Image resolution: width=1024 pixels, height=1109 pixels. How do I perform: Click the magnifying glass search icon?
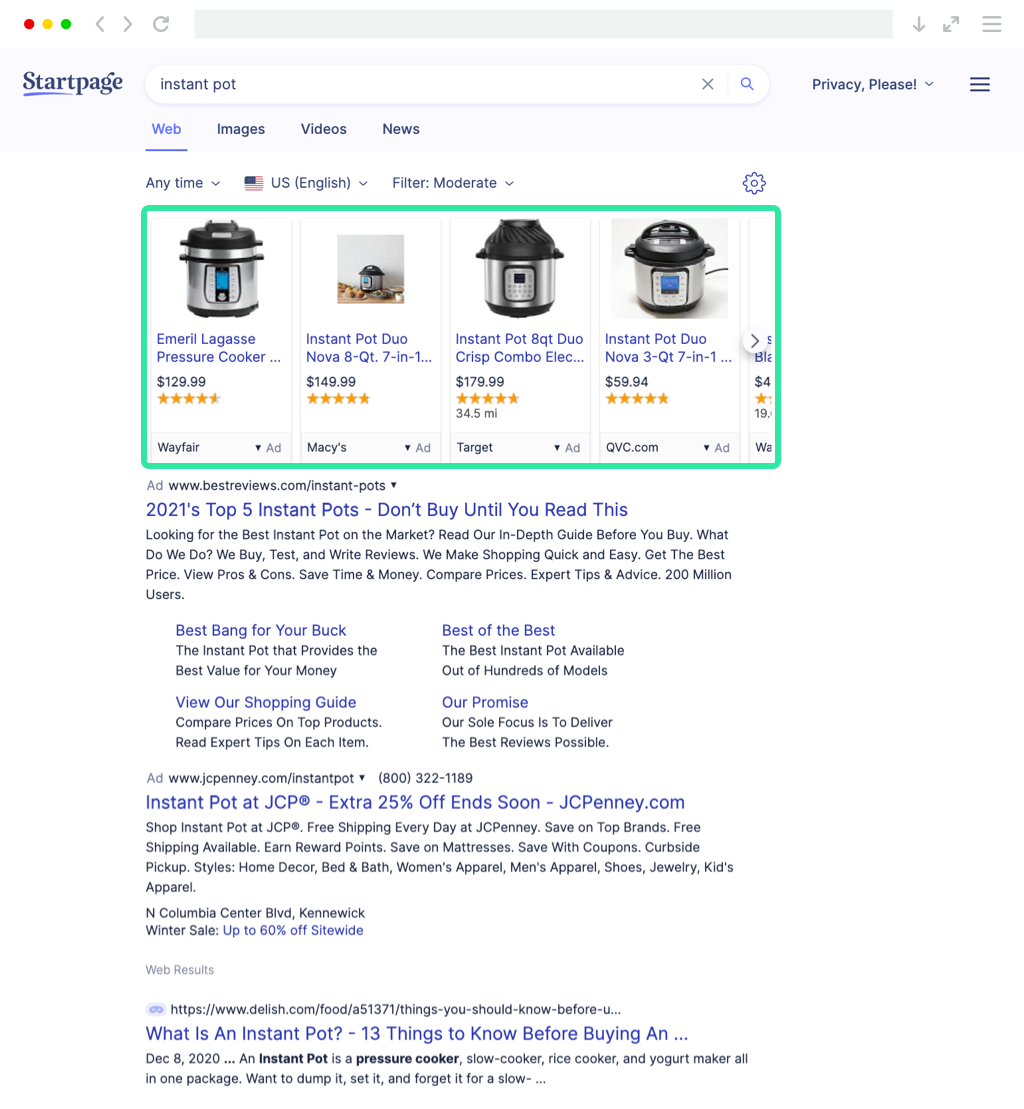(747, 84)
